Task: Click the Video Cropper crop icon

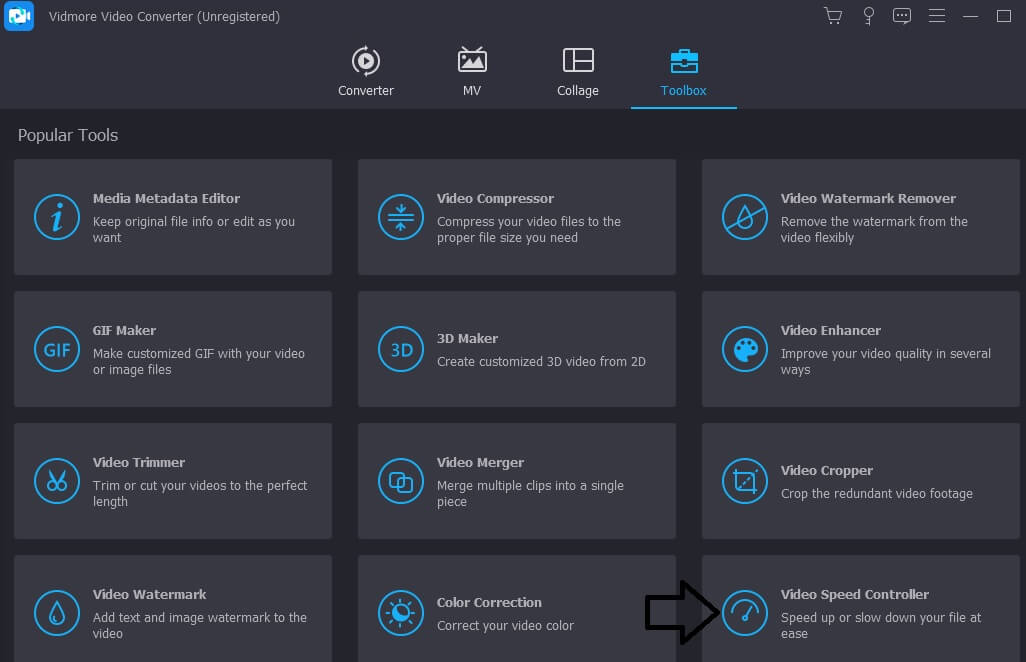Action: point(745,481)
